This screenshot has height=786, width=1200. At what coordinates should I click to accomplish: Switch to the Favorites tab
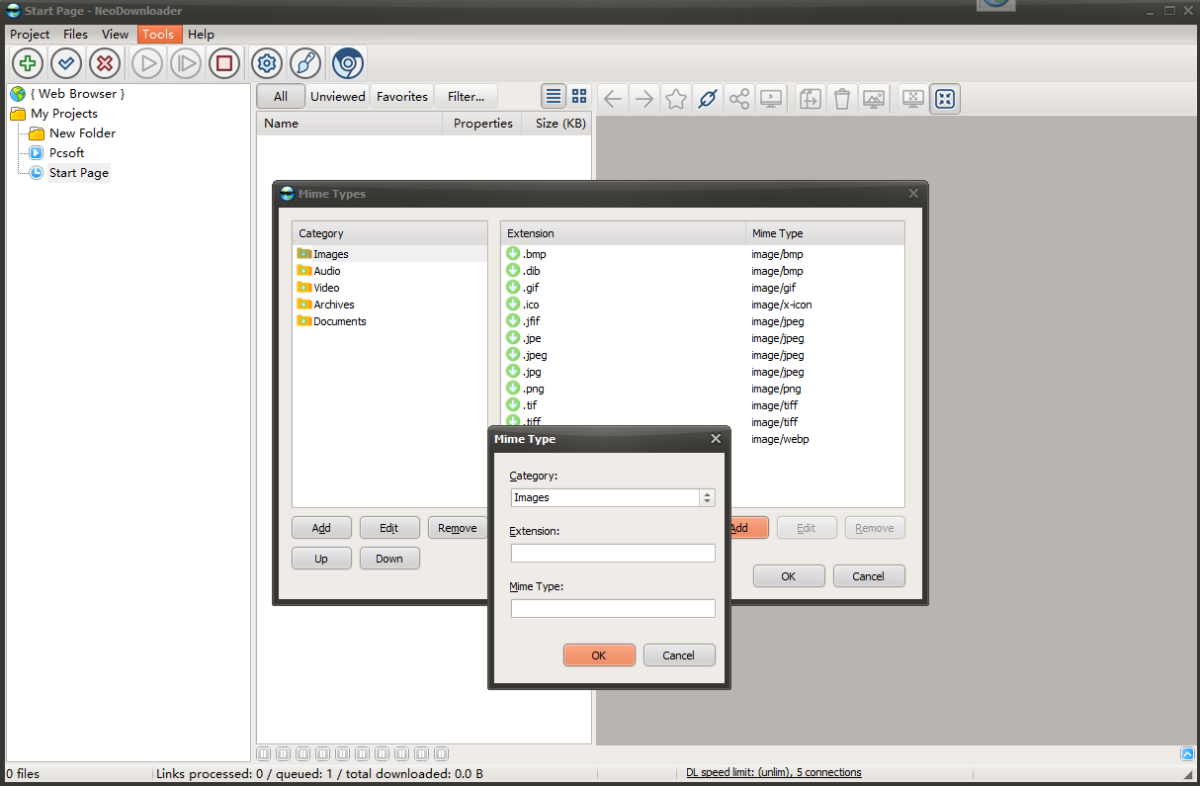coord(401,96)
